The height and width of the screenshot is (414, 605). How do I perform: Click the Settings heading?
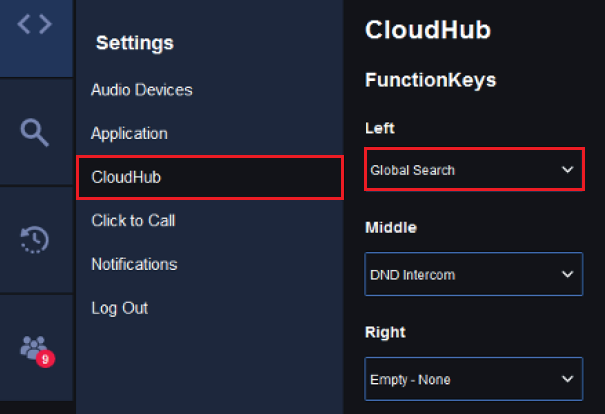click(135, 43)
